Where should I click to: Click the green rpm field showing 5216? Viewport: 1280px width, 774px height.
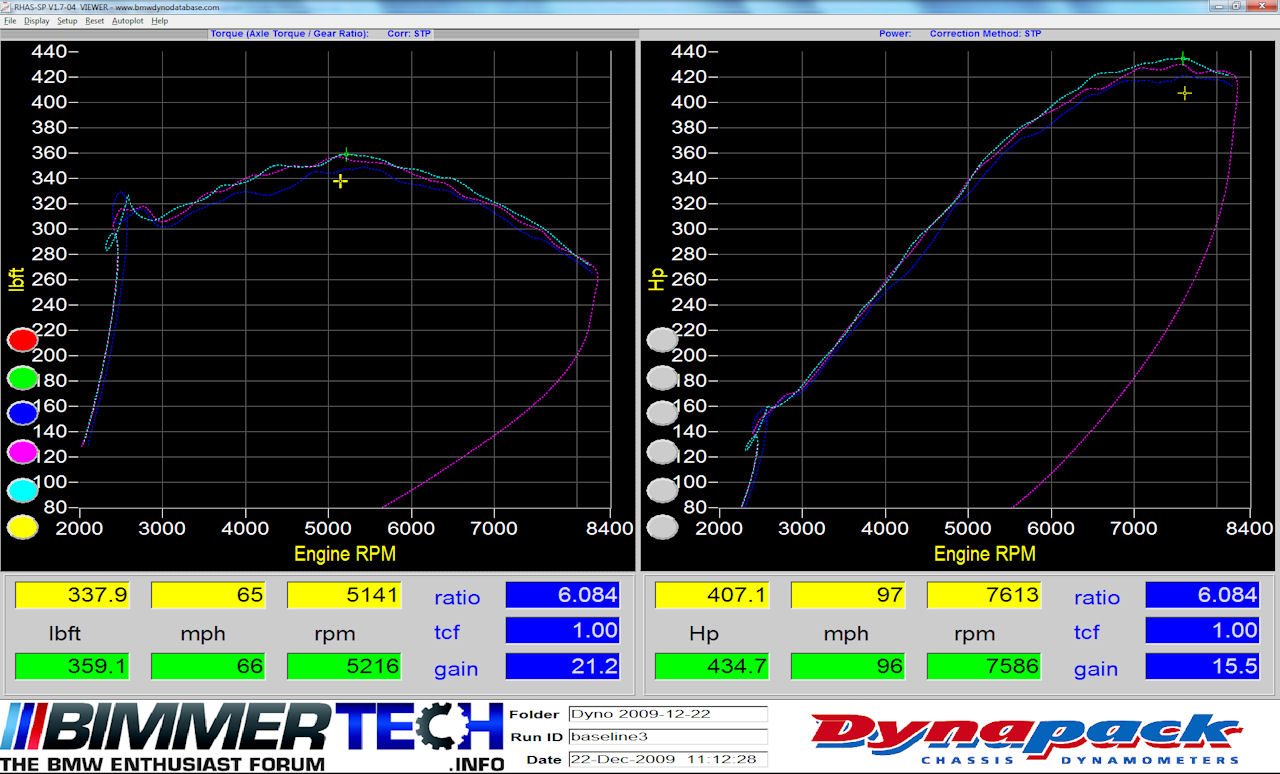[x=344, y=666]
